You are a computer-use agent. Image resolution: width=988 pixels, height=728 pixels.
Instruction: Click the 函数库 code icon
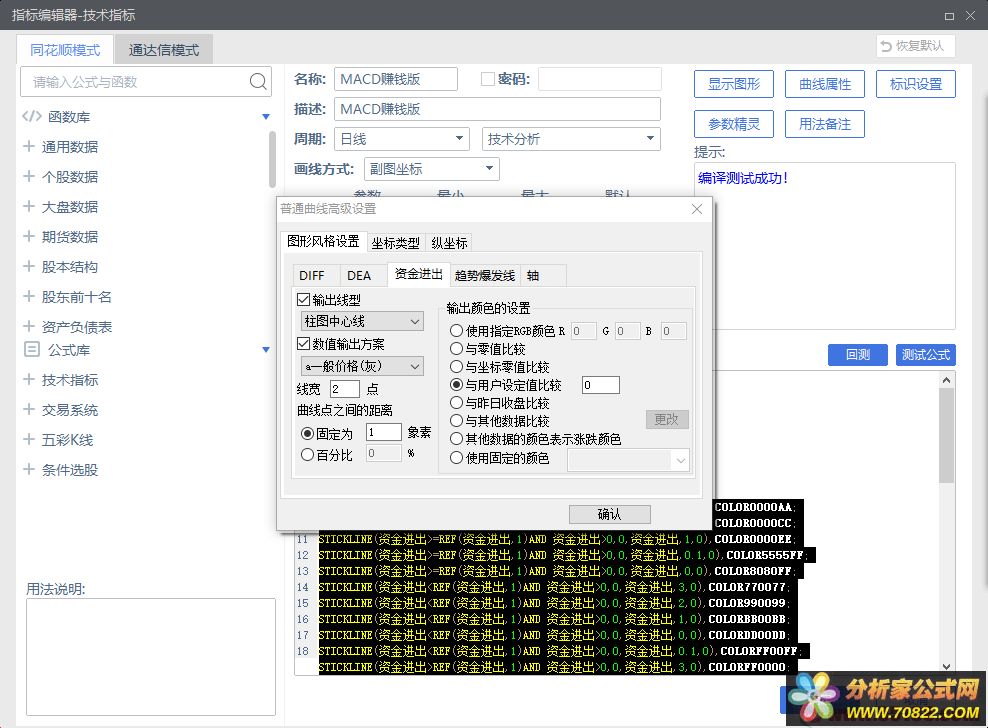(32, 116)
